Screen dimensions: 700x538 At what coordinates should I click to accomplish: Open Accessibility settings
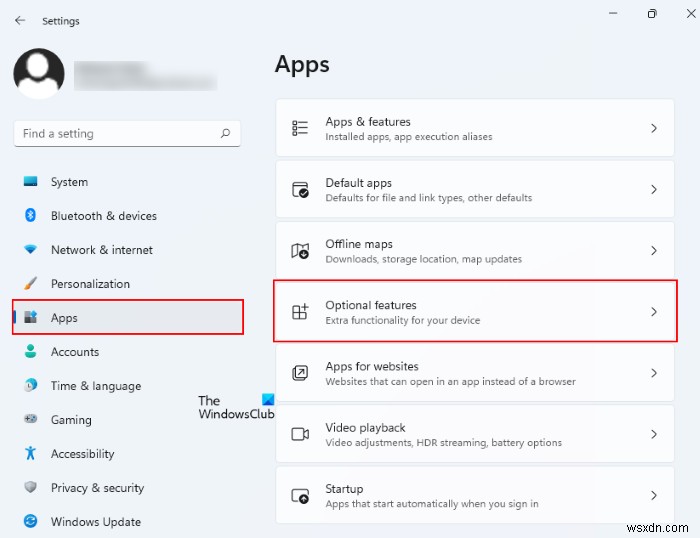(x=128, y=454)
